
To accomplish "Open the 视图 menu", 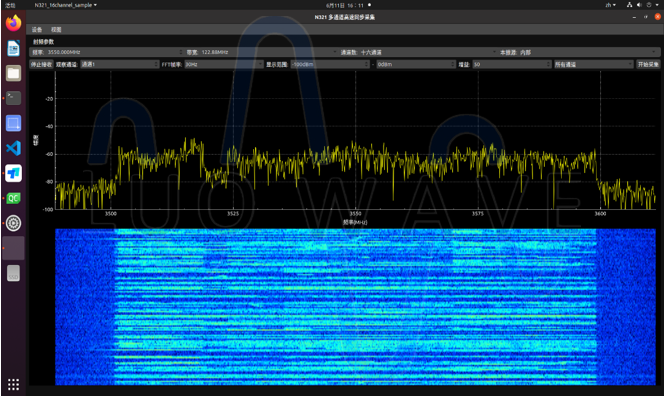I will [56, 30].
